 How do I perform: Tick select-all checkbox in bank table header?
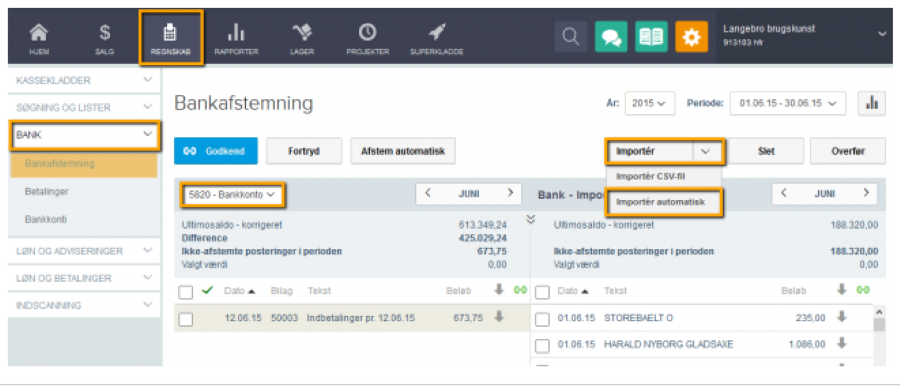tap(542, 293)
